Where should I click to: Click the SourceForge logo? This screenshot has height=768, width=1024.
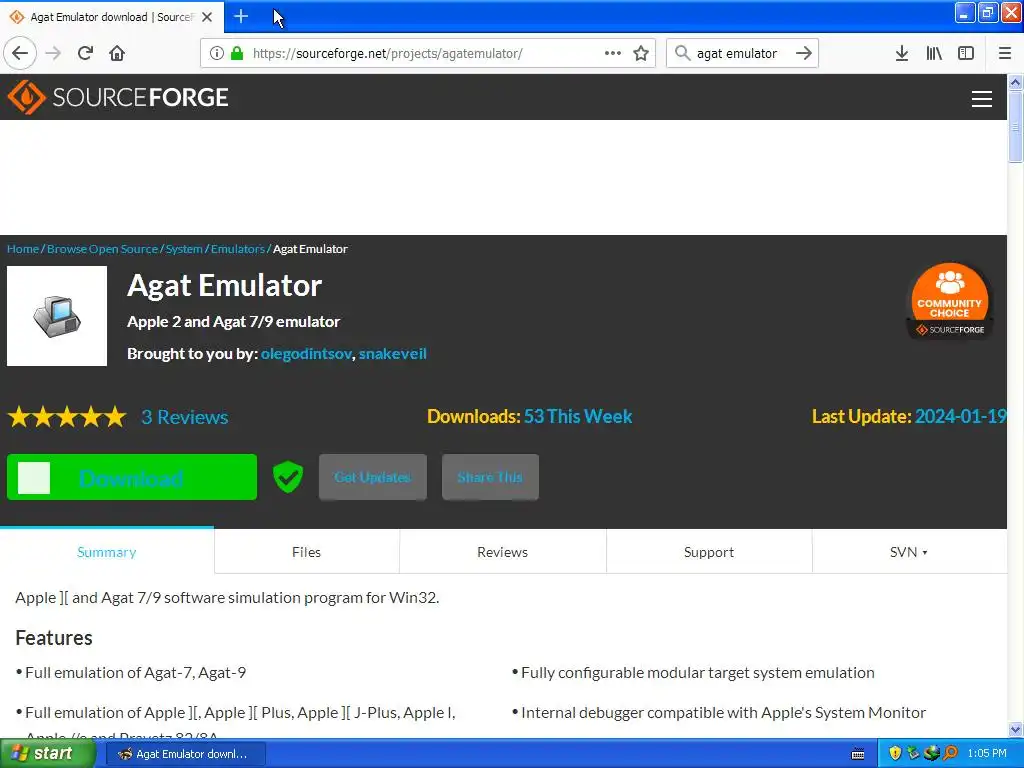(118, 97)
